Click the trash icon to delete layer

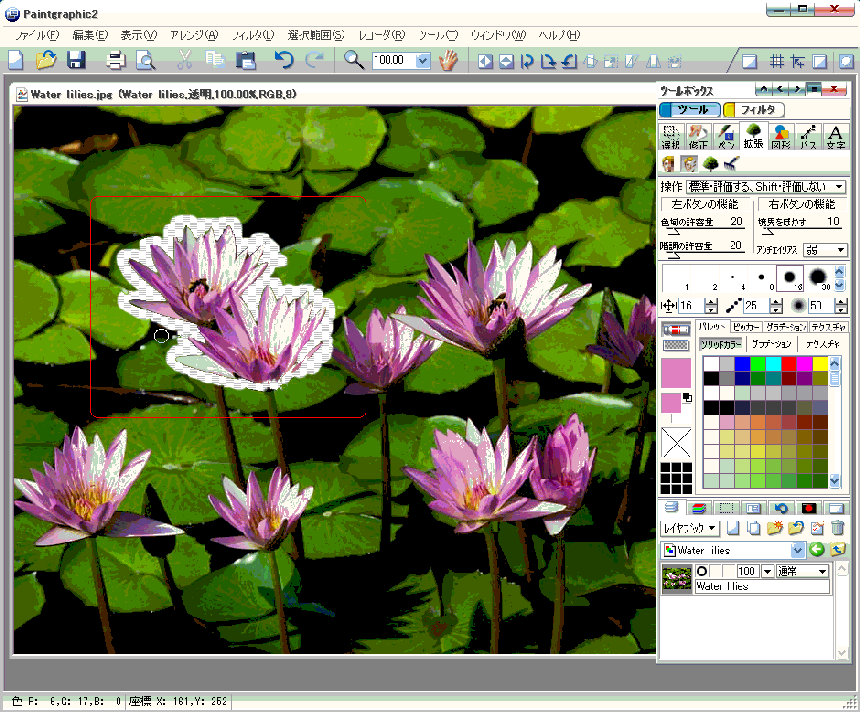click(x=838, y=528)
